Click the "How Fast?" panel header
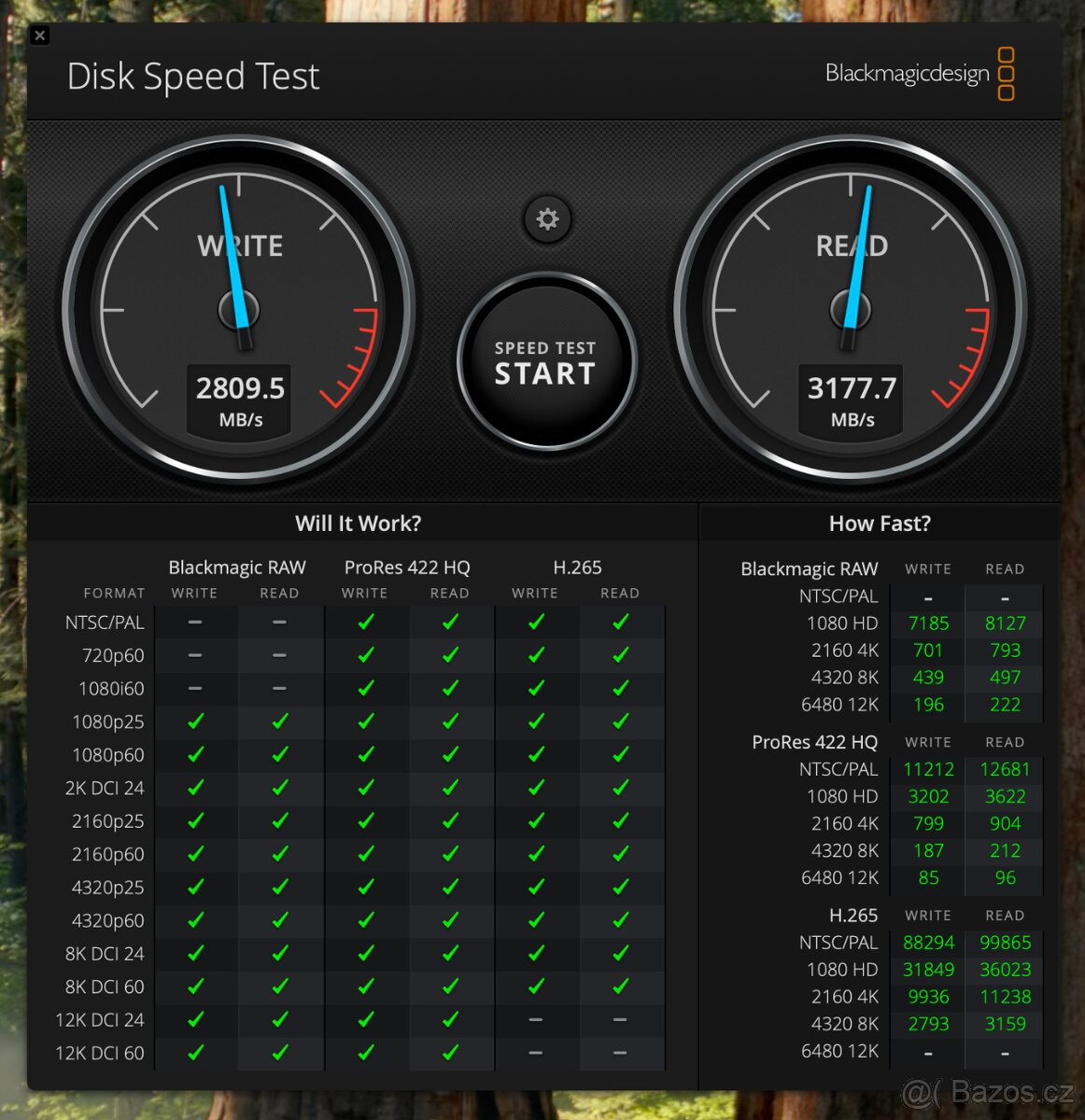 tap(880, 524)
